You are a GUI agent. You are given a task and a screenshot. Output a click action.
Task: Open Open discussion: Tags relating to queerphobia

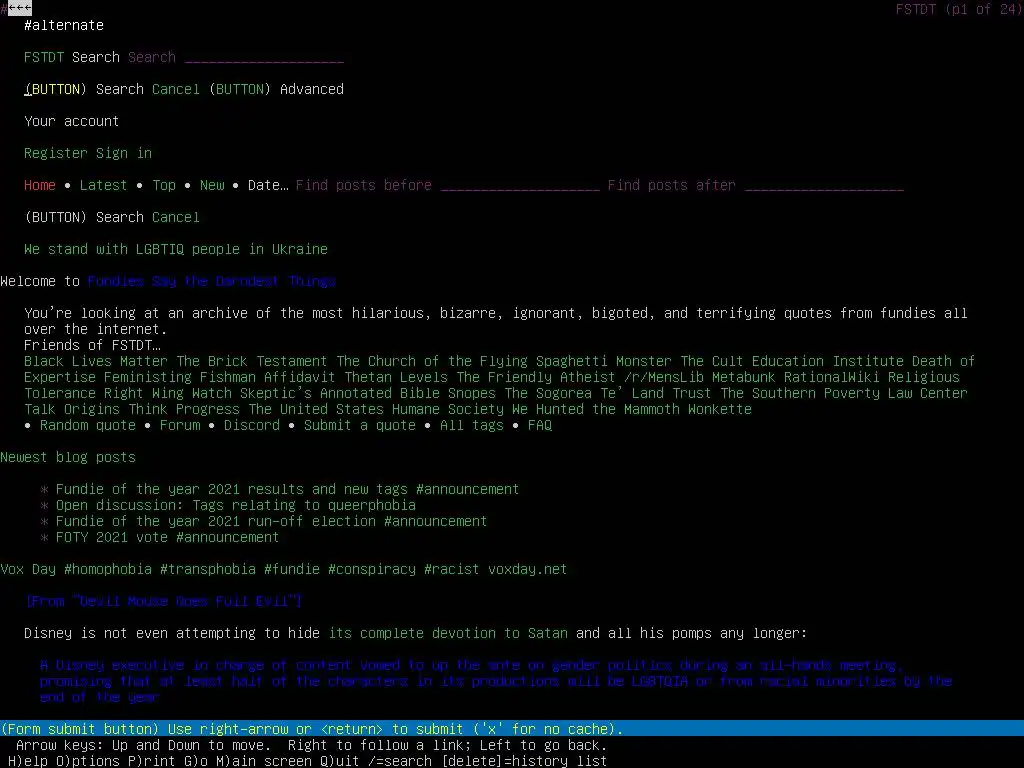point(236,505)
